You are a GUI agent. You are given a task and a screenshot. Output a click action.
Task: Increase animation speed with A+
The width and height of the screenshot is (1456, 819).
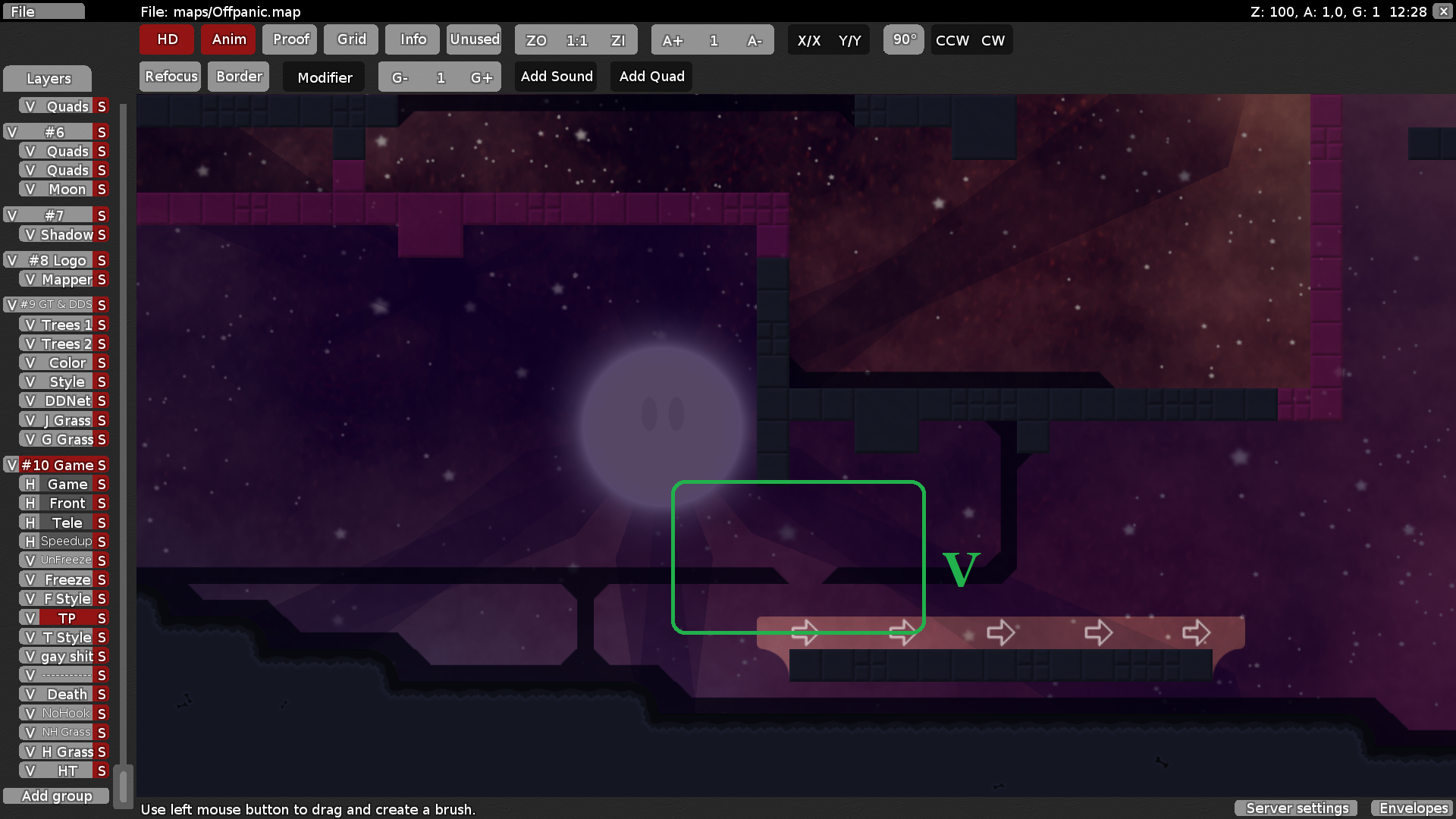(672, 40)
